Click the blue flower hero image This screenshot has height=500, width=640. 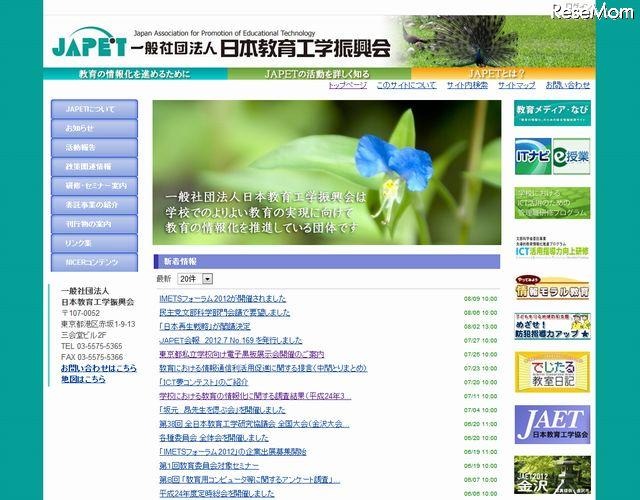[327, 172]
